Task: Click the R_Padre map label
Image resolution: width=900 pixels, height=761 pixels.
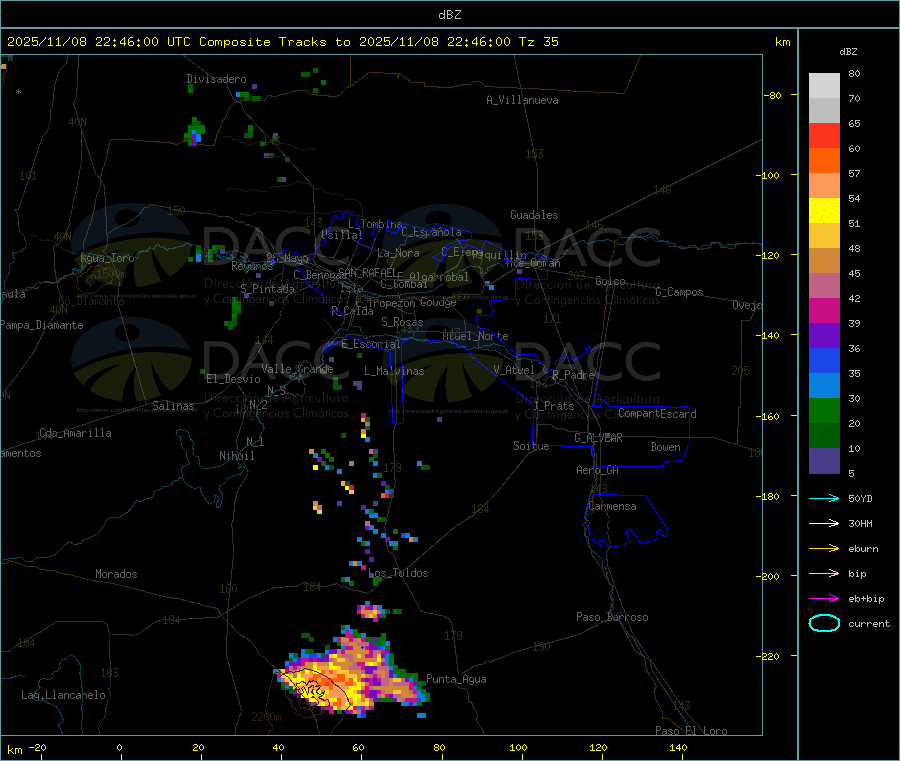Action: (573, 375)
